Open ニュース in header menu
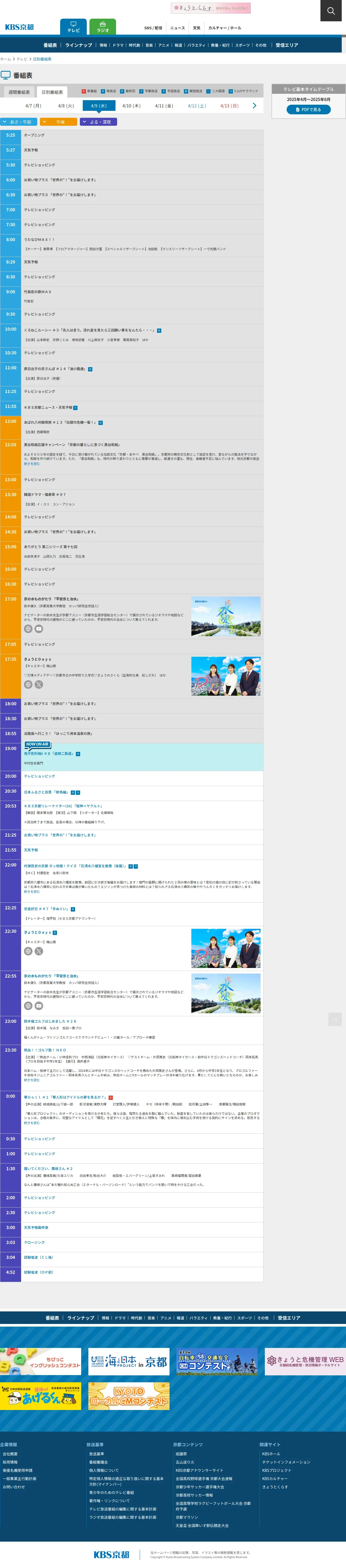346x1568 pixels. pyautogui.click(x=178, y=28)
